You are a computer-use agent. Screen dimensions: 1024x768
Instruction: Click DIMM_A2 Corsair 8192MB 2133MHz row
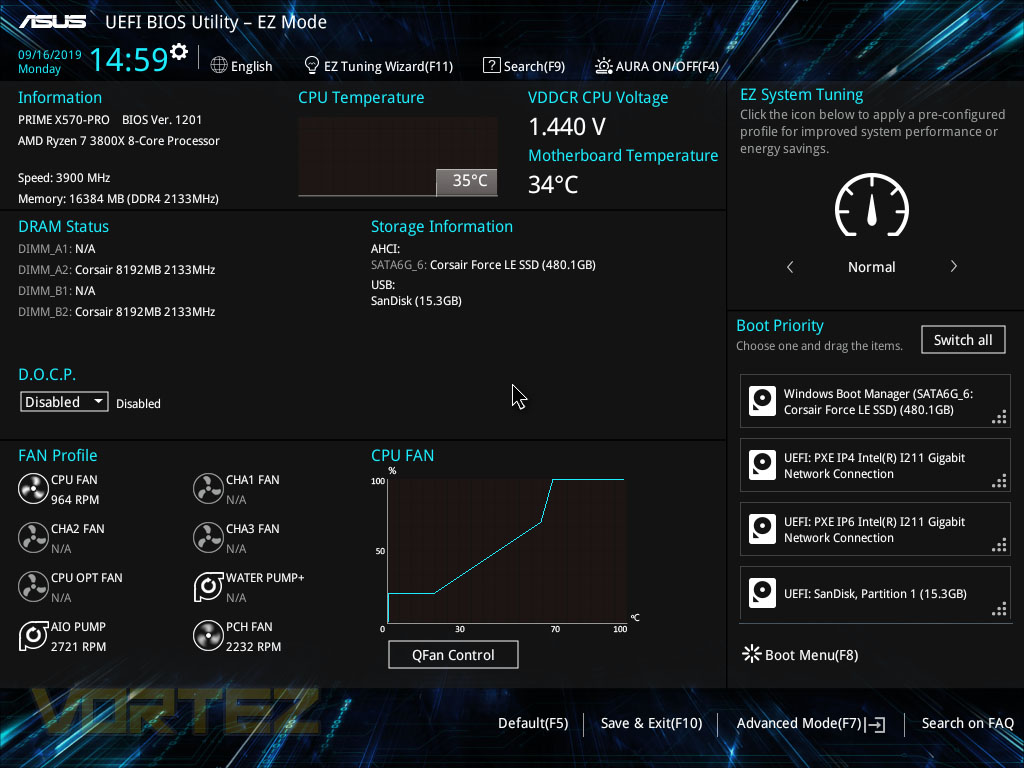point(117,270)
